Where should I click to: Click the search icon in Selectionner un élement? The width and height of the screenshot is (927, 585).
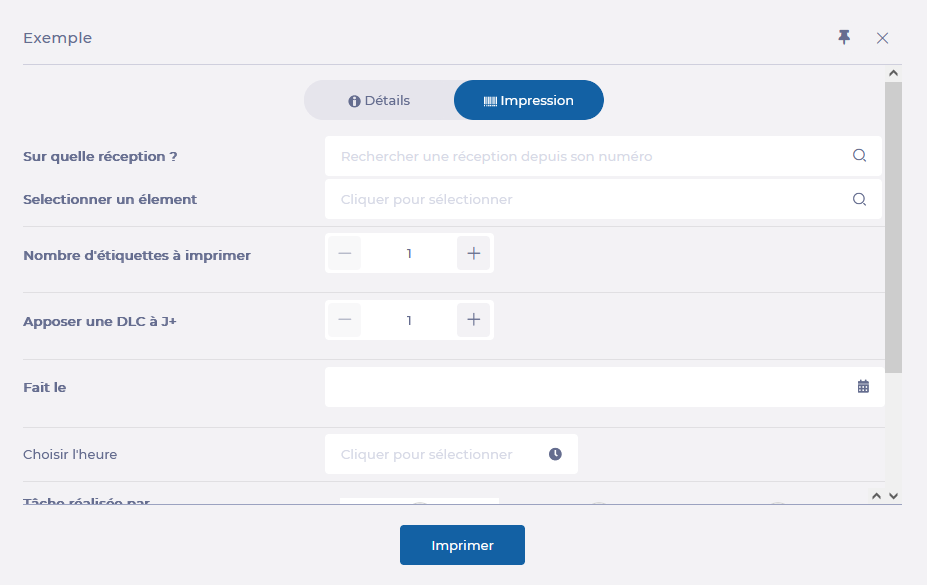click(859, 199)
